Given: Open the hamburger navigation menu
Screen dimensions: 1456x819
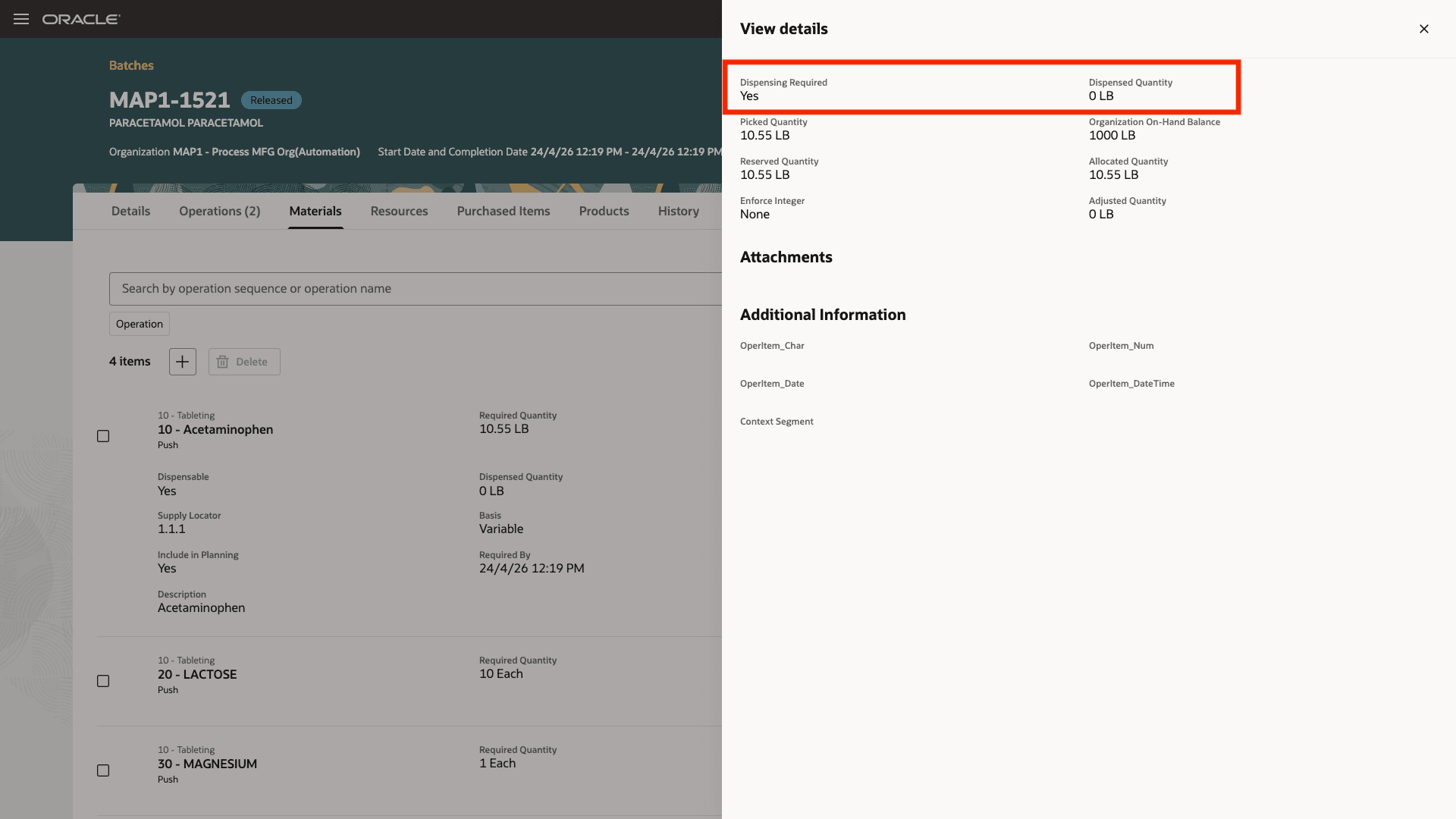Looking at the screenshot, I should pyautogui.click(x=21, y=19).
